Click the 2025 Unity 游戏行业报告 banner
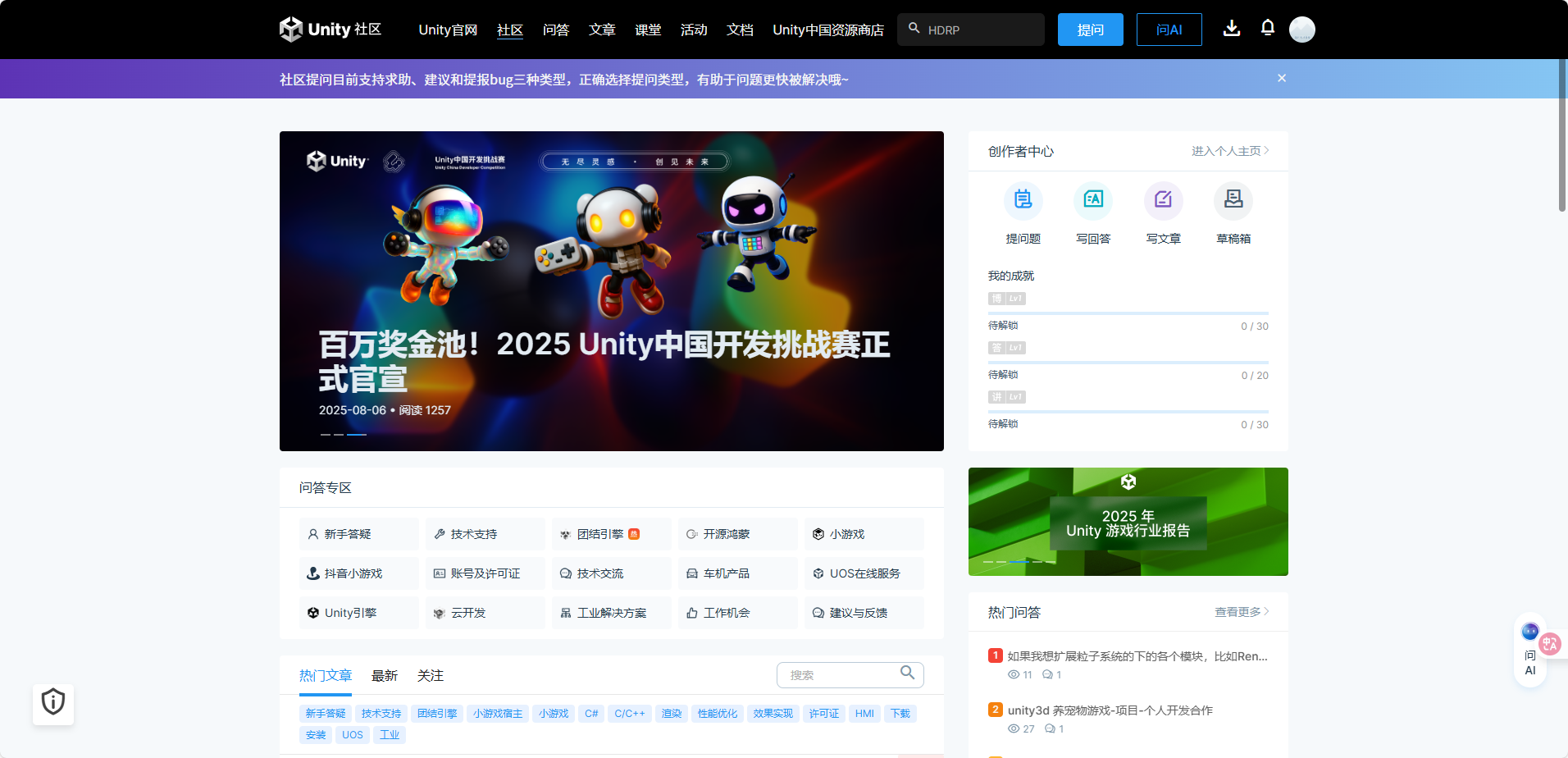The width and height of the screenshot is (1568, 758). point(1128,522)
